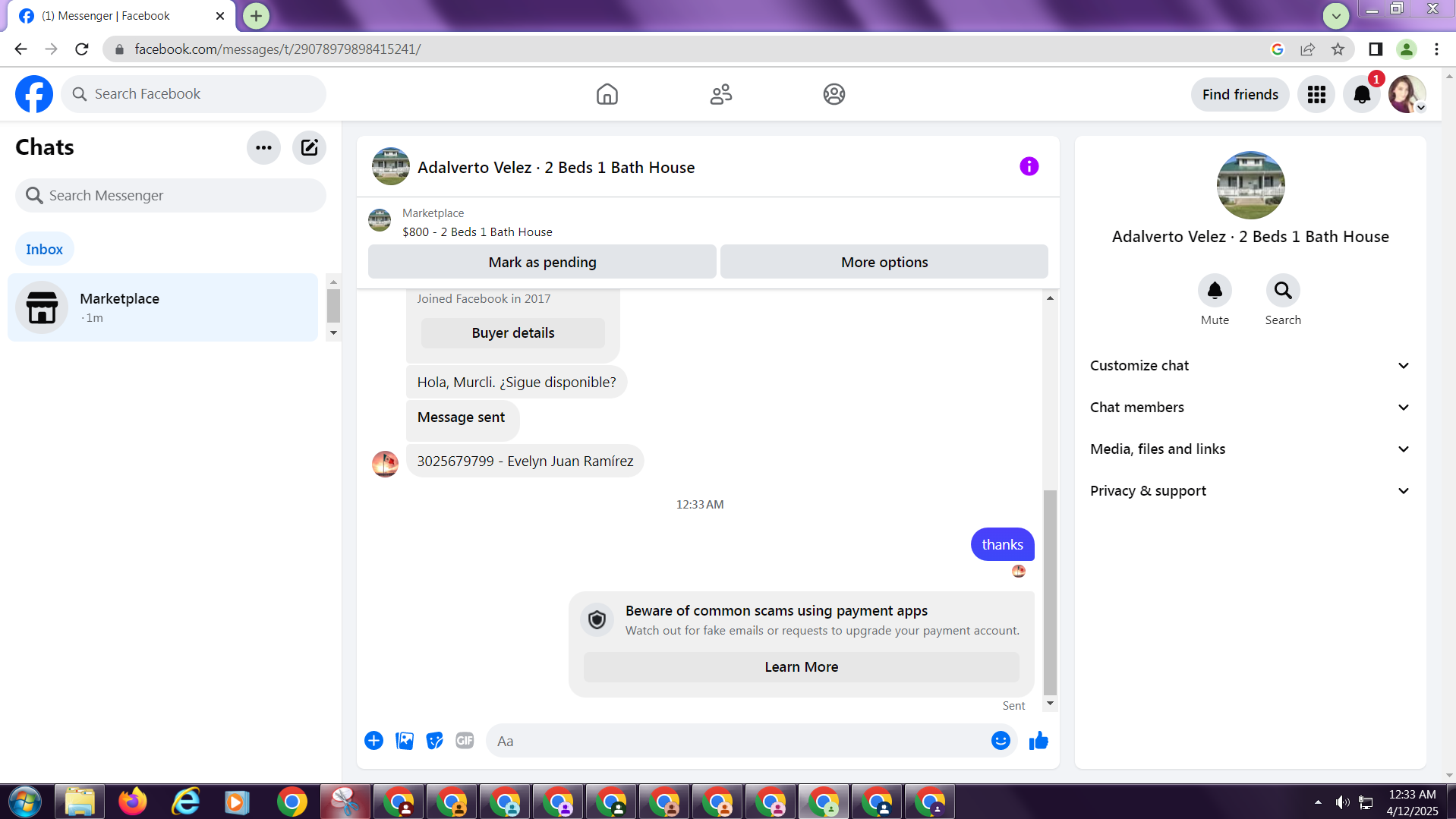Open the Marketplace conversation in chat list

[162, 307]
